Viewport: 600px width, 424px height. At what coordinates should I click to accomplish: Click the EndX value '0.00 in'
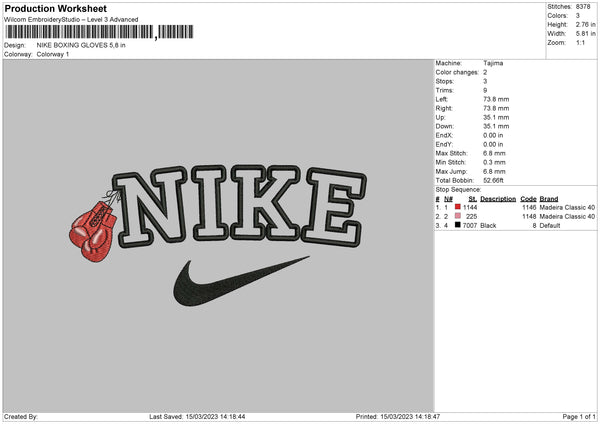(x=493, y=135)
